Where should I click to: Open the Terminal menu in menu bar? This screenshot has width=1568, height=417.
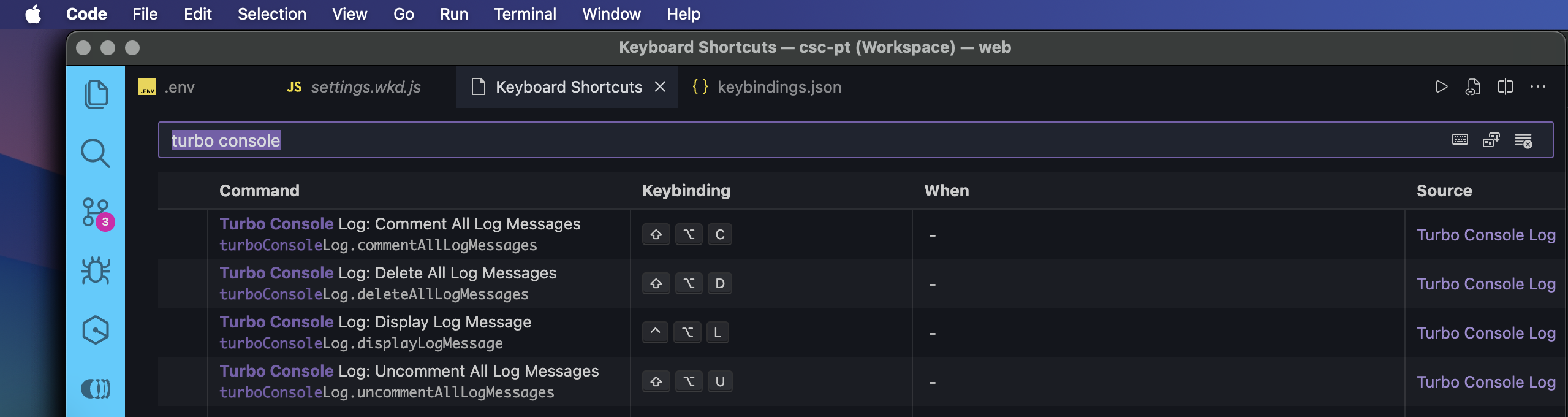tap(525, 14)
